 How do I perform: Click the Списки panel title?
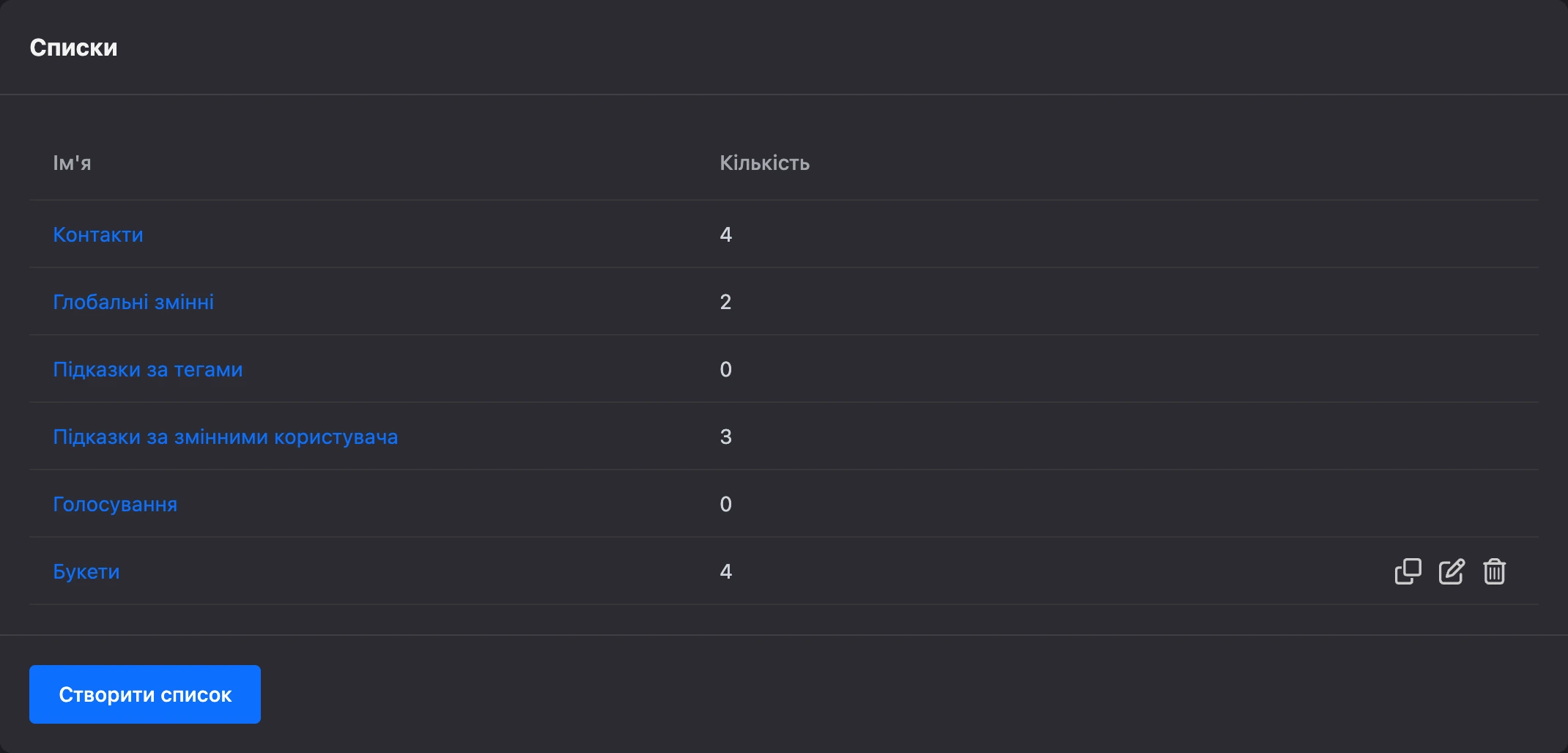pyautogui.click(x=73, y=48)
